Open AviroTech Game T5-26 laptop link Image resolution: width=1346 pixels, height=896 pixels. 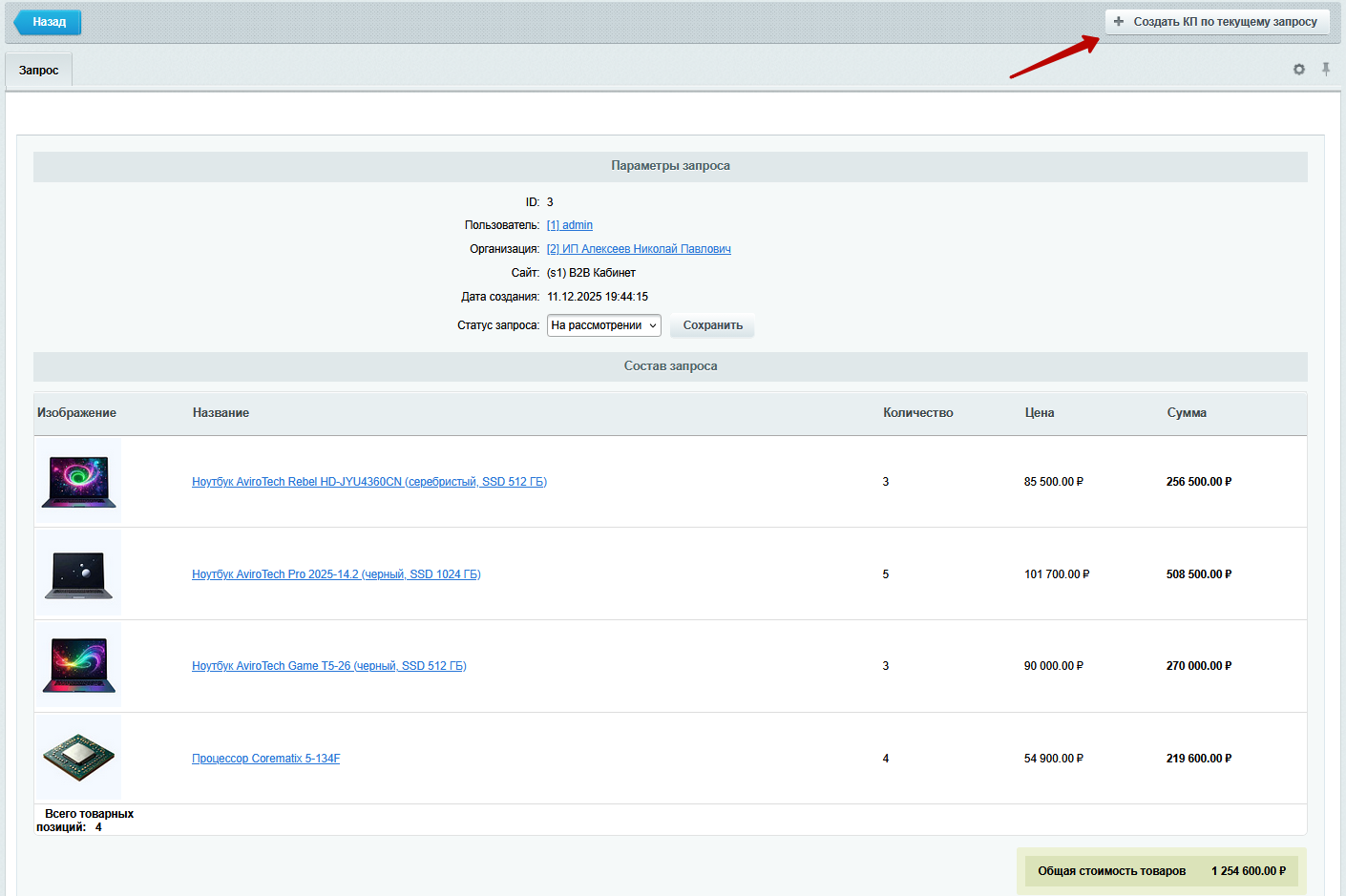[x=328, y=666]
